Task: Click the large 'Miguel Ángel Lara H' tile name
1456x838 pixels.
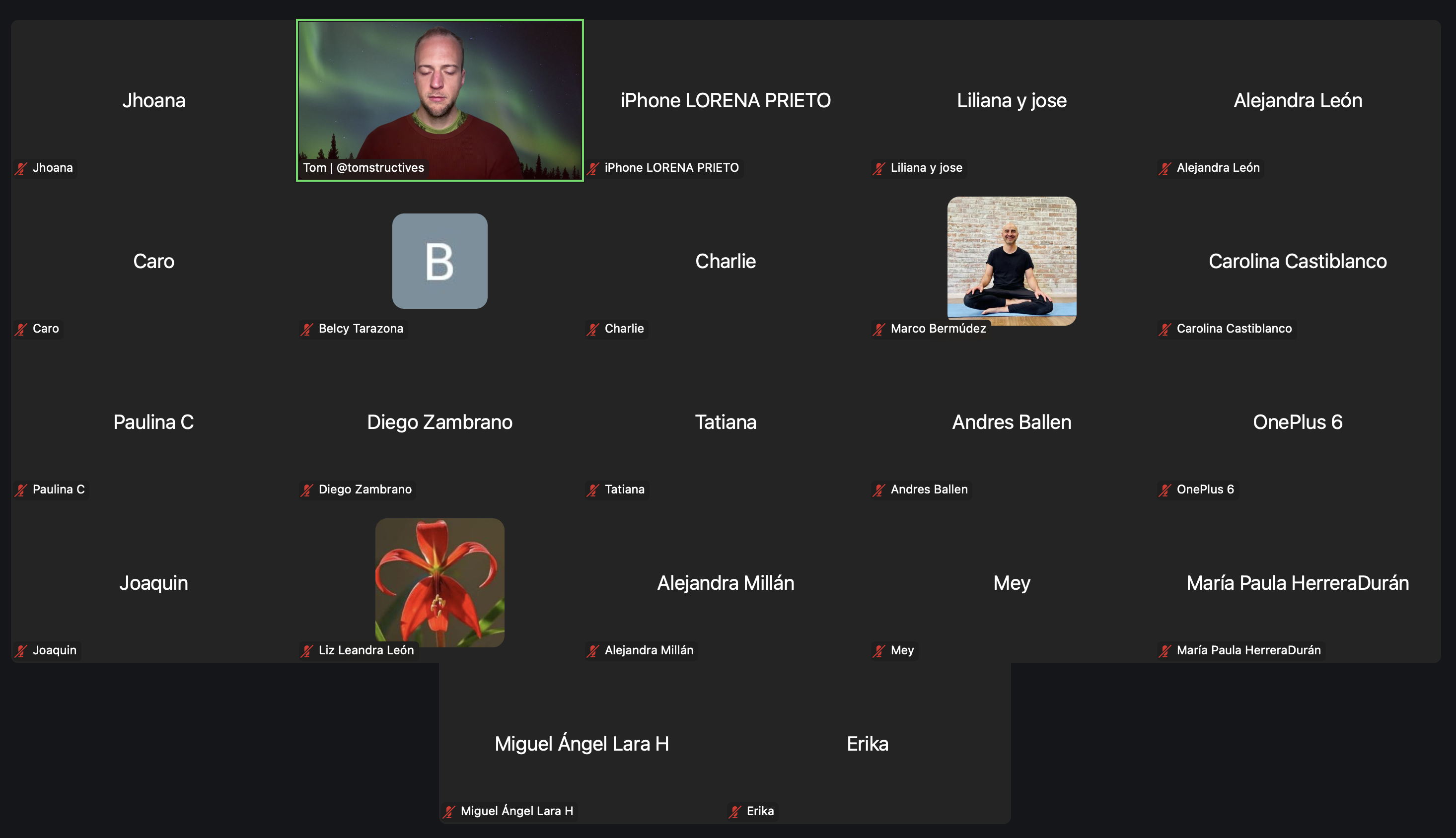Action: coord(582,744)
